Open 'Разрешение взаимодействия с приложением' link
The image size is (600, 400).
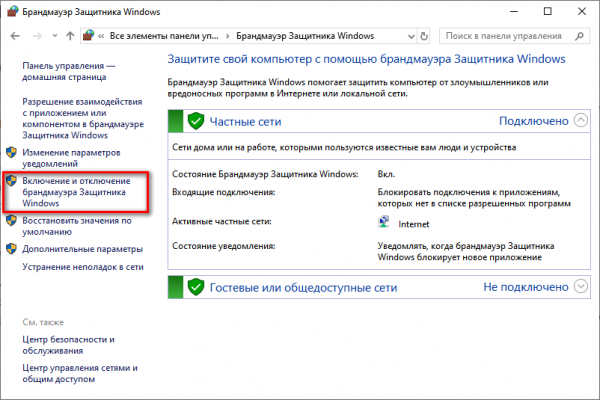pos(83,118)
